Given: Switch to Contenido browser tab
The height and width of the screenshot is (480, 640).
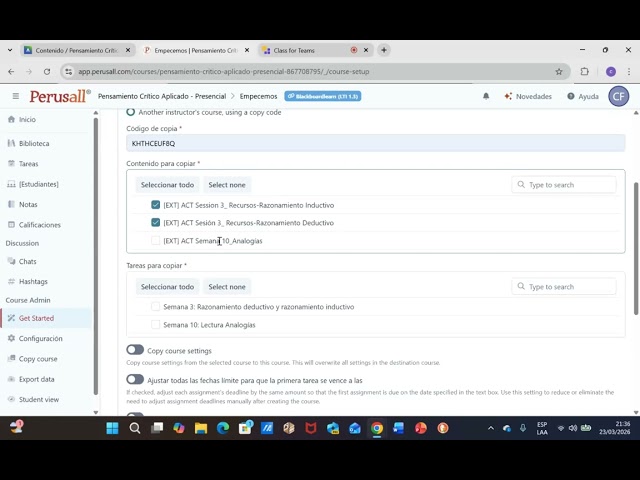Looking at the screenshot, I should point(76,50).
